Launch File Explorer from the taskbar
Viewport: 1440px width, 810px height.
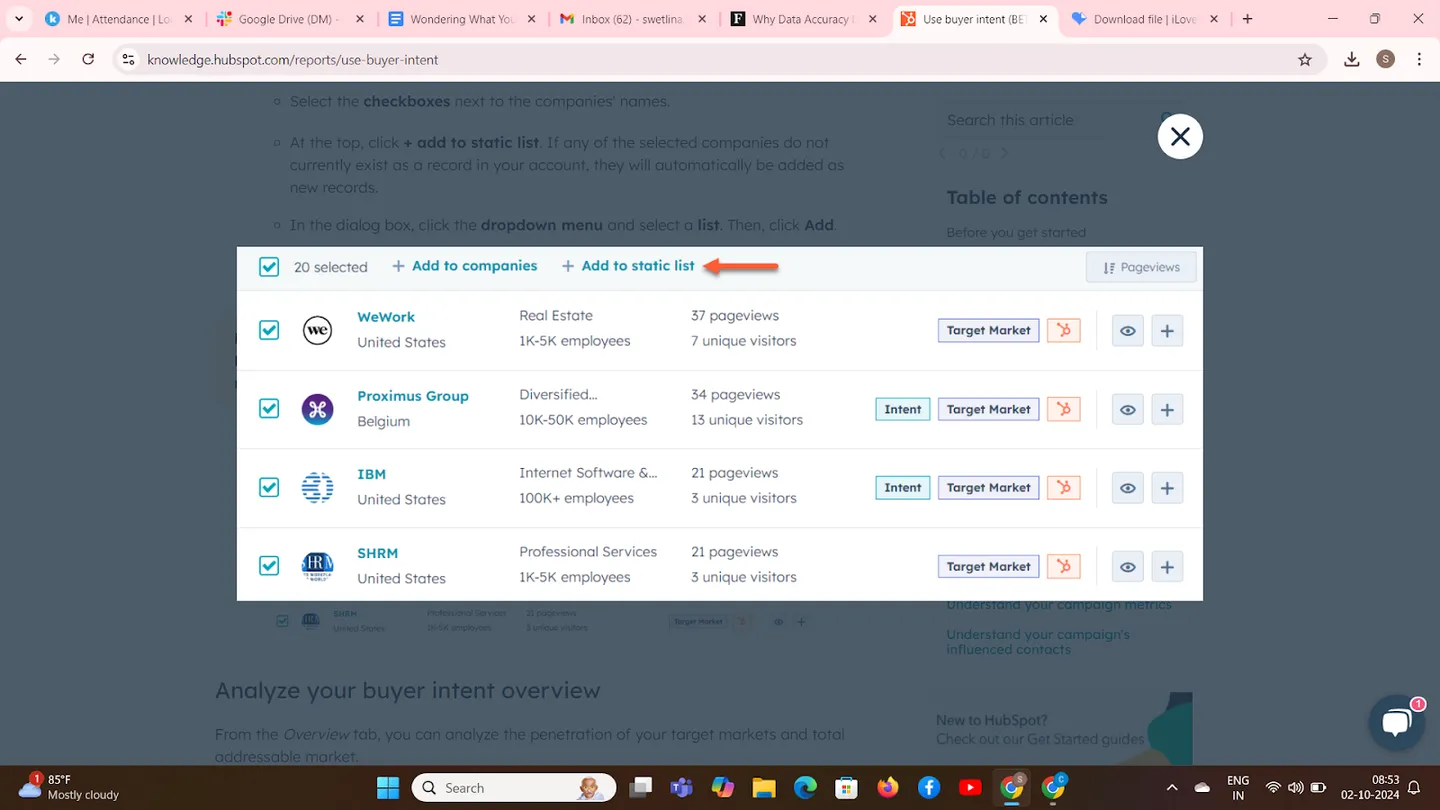(764, 788)
